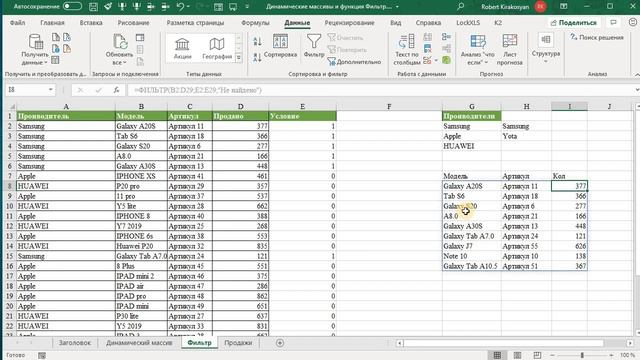Image resolution: width=640 pixels, height=360 pixels.
Task: Select column D header
Action: pyautogui.click(x=240, y=107)
